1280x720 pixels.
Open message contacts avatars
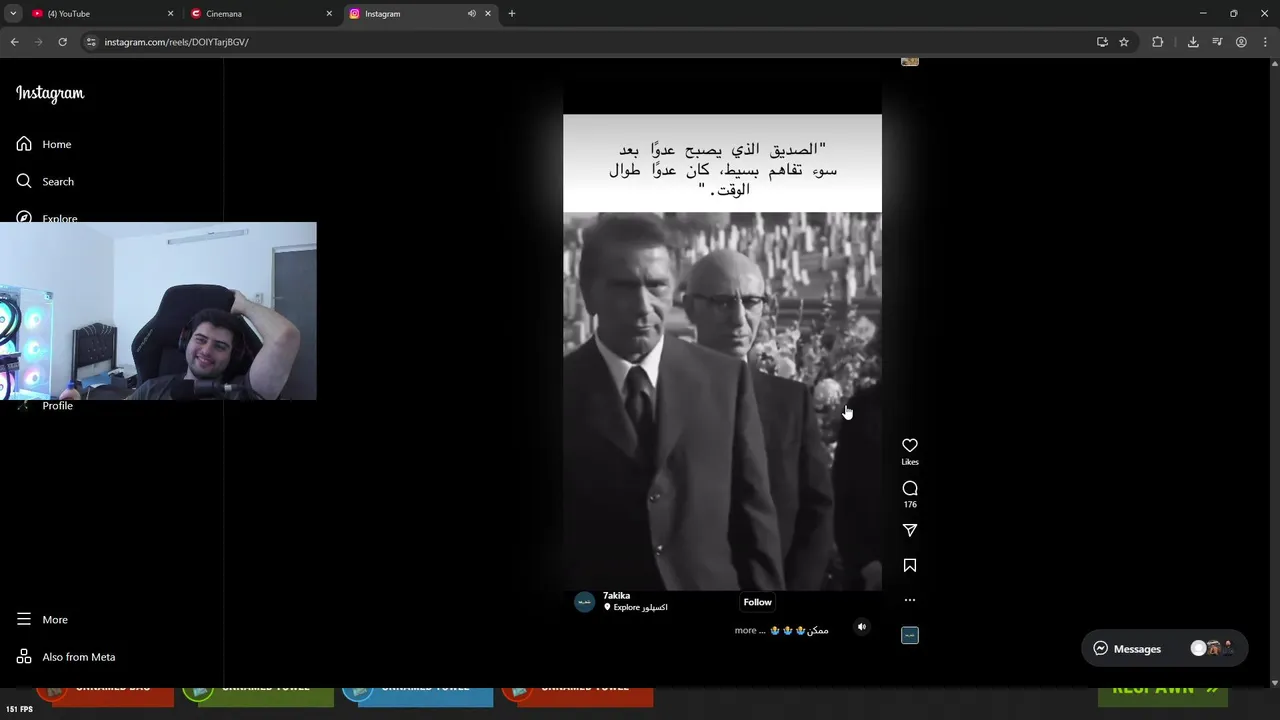[x=1212, y=648]
